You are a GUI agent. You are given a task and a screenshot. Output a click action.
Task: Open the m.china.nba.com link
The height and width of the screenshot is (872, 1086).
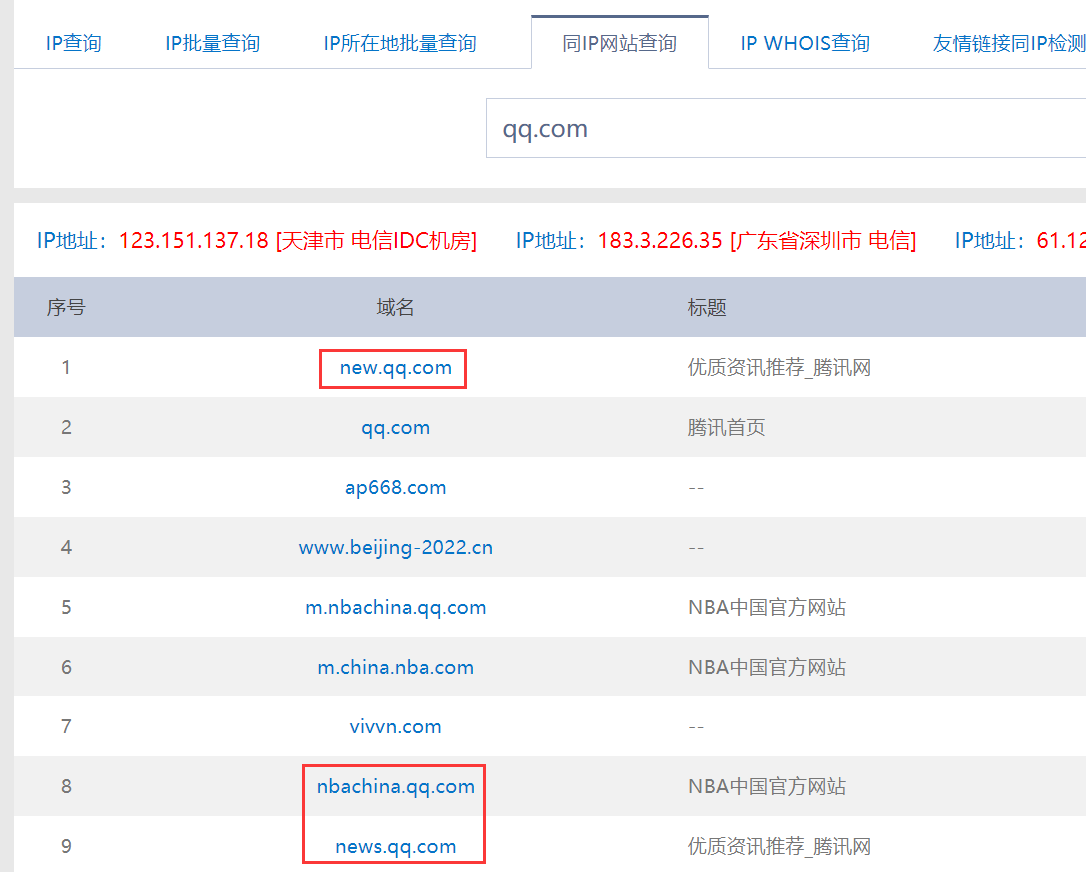tap(395, 668)
